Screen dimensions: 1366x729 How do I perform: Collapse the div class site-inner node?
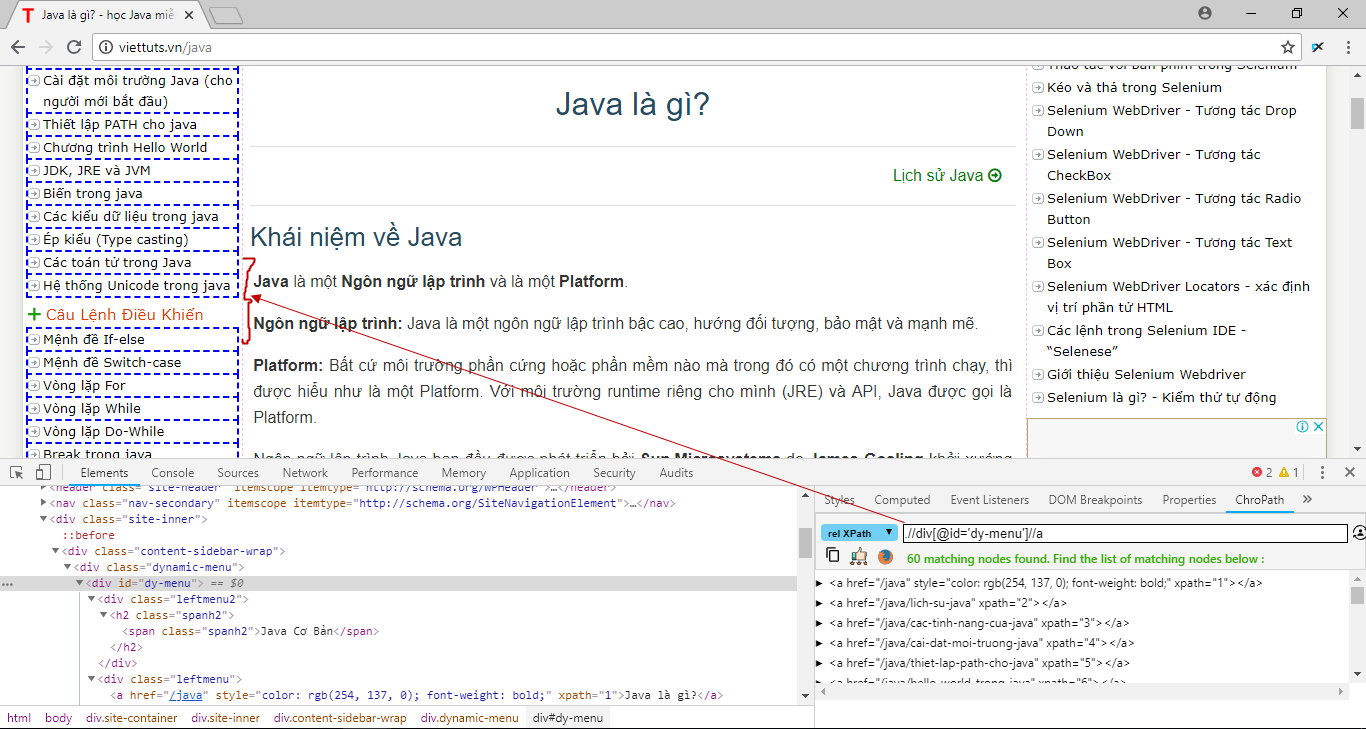[x=43, y=519]
